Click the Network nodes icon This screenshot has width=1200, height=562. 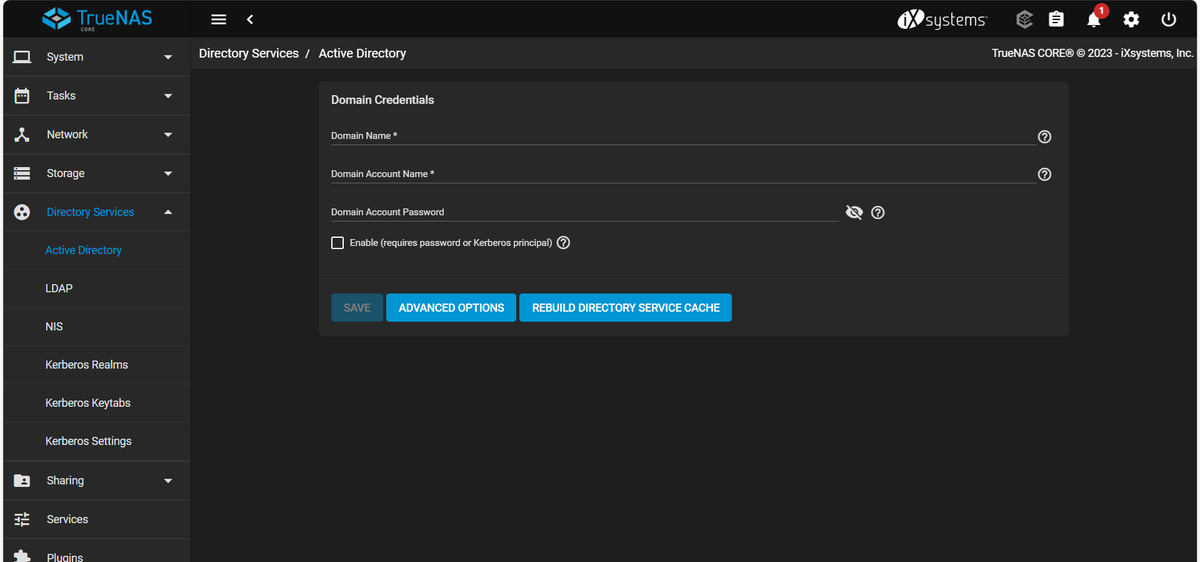[x=22, y=134]
